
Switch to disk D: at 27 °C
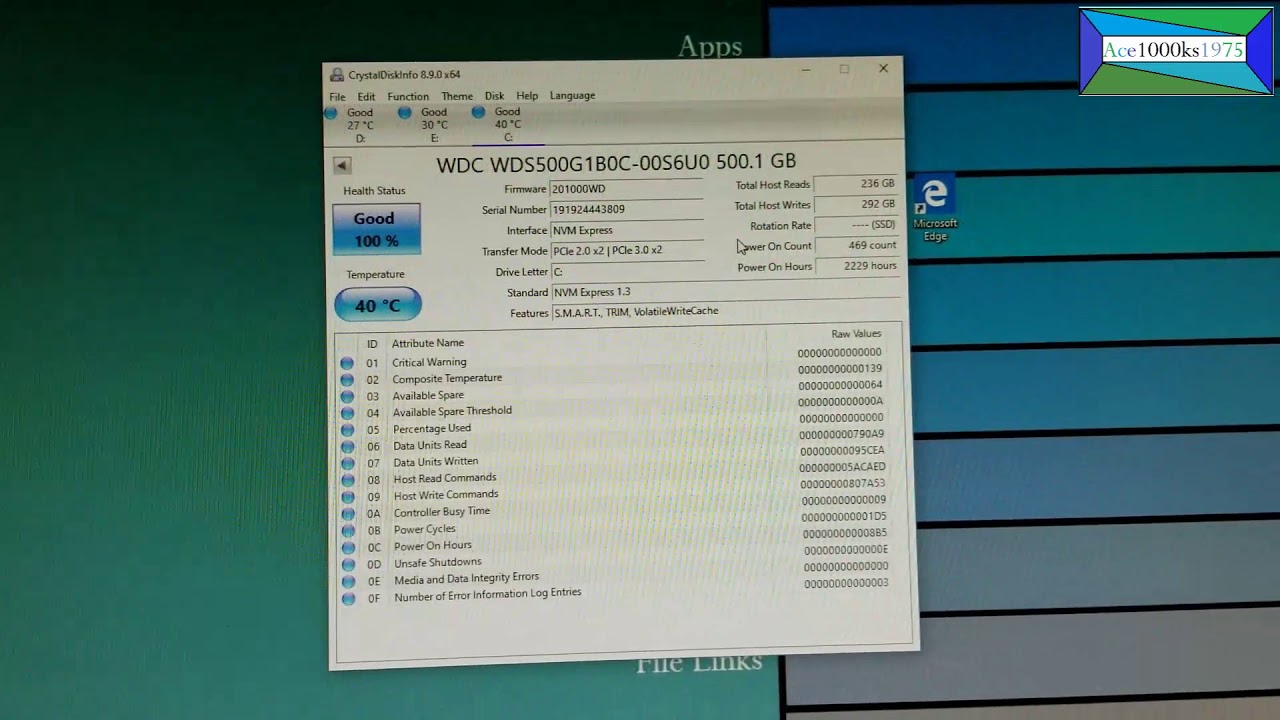[351, 125]
